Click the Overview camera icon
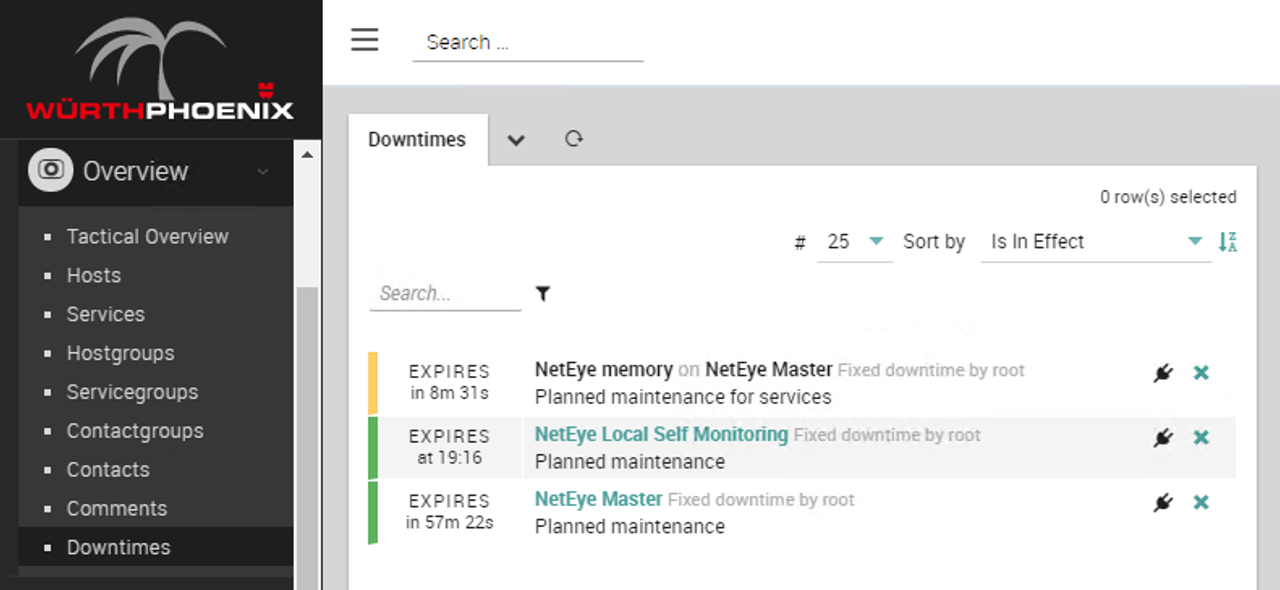 tap(50, 170)
